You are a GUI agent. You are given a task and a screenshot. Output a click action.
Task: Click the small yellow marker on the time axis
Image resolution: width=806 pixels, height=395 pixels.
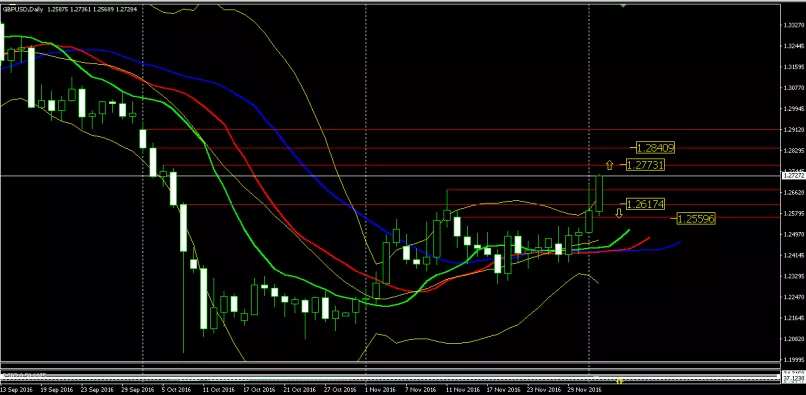tap(619, 381)
